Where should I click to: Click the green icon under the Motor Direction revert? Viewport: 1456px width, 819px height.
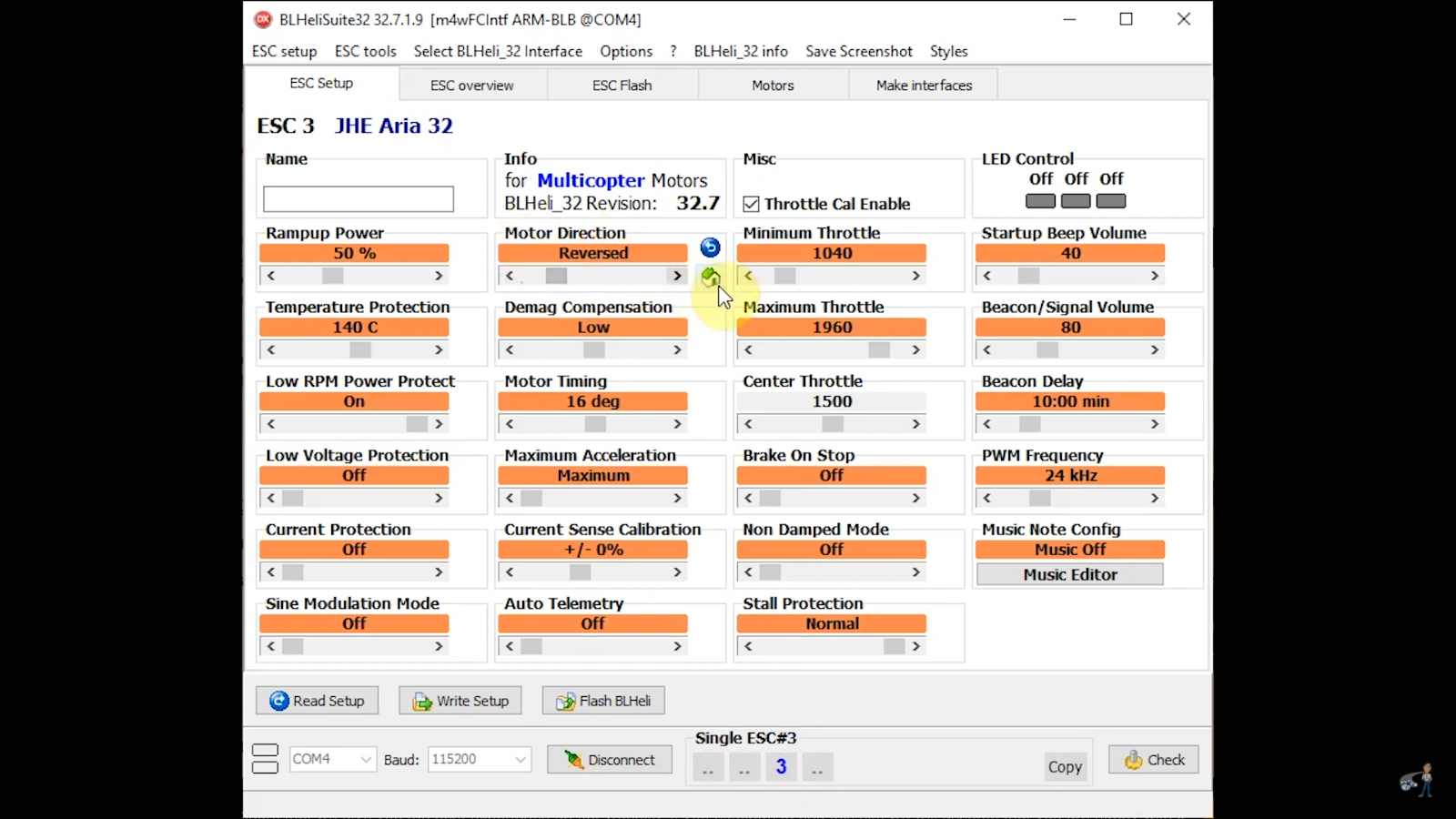coord(711,278)
